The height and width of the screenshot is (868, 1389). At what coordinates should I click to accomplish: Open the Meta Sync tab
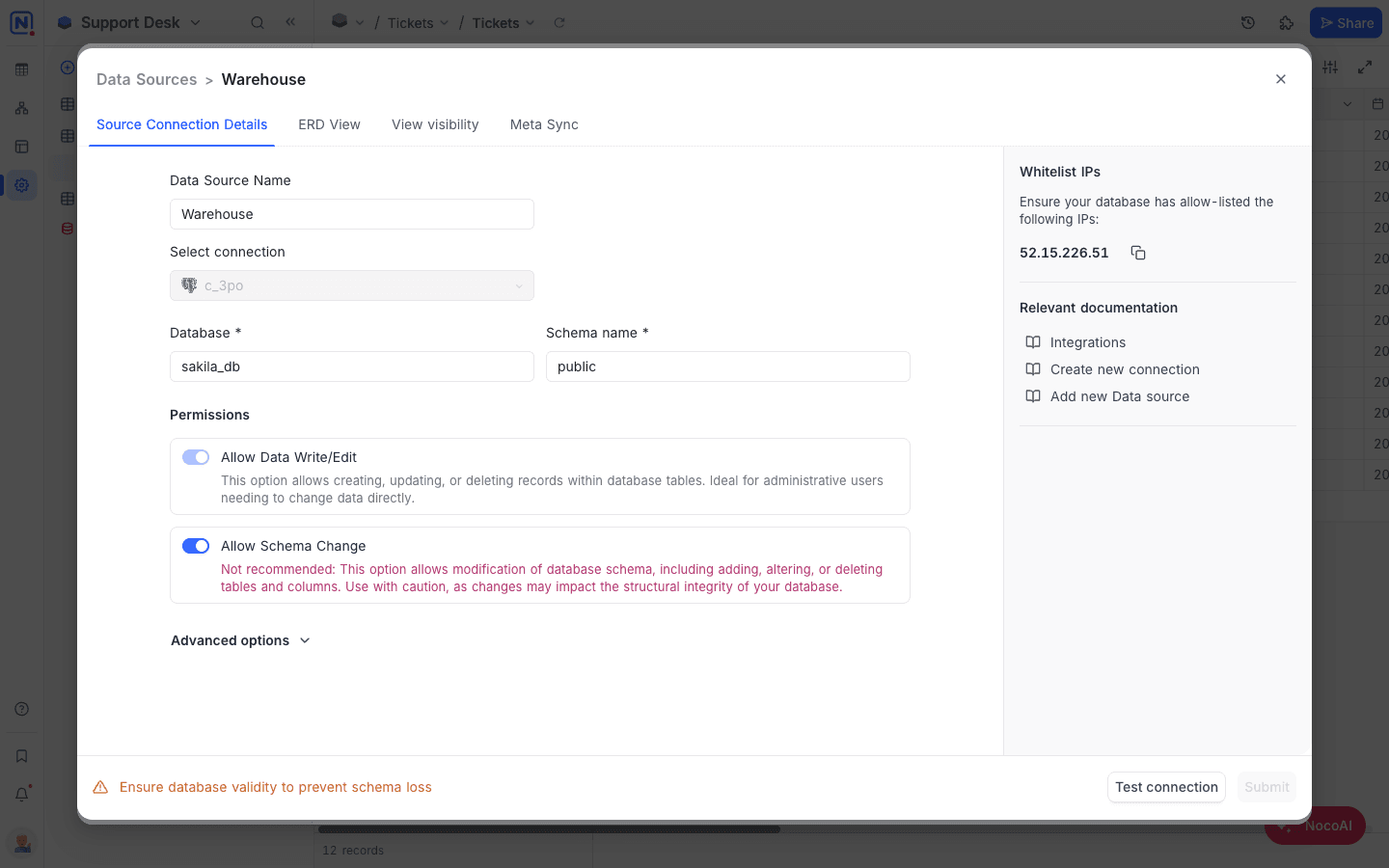coord(544,124)
